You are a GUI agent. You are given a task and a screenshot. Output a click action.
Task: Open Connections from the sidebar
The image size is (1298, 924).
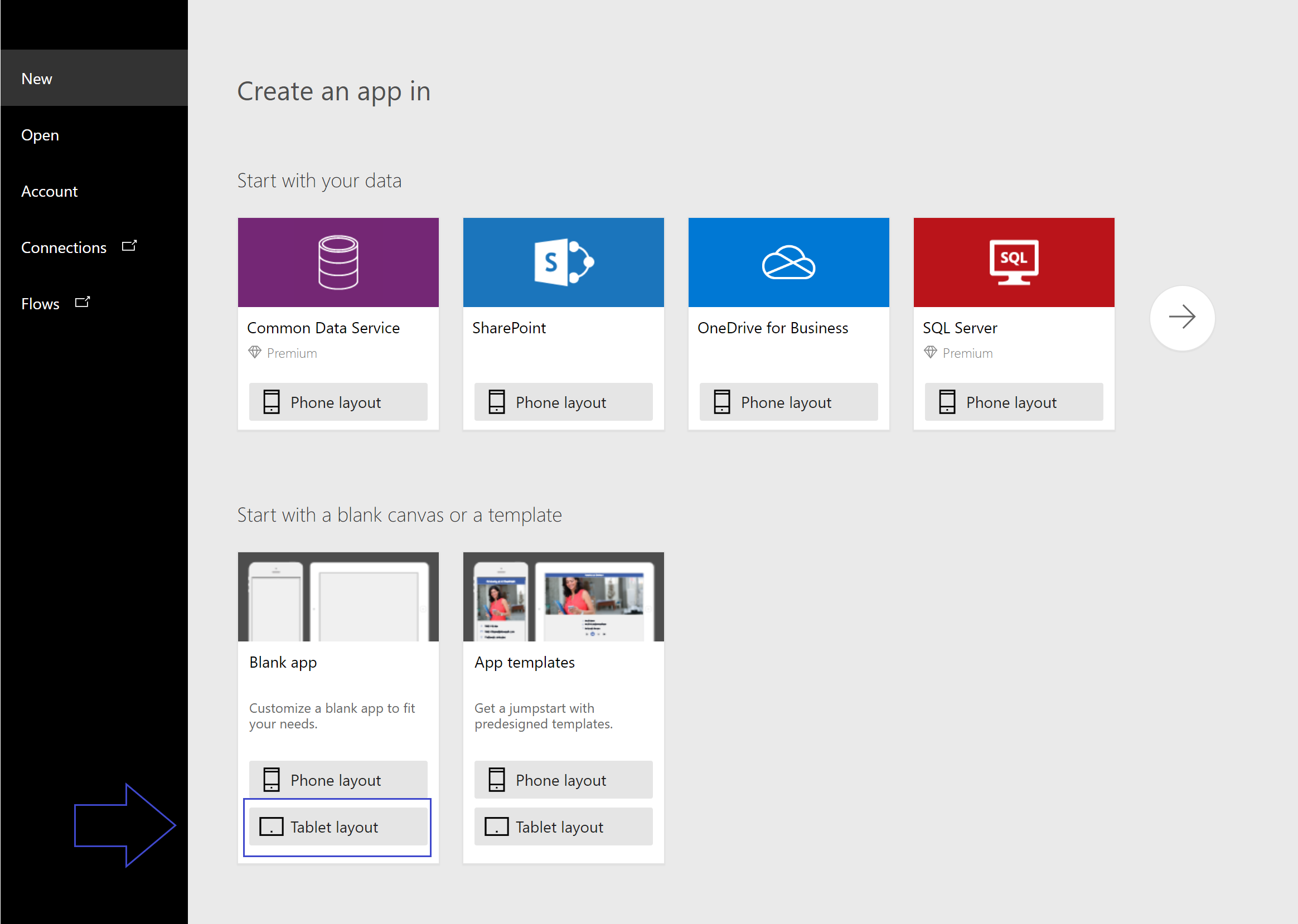[94, 247]
